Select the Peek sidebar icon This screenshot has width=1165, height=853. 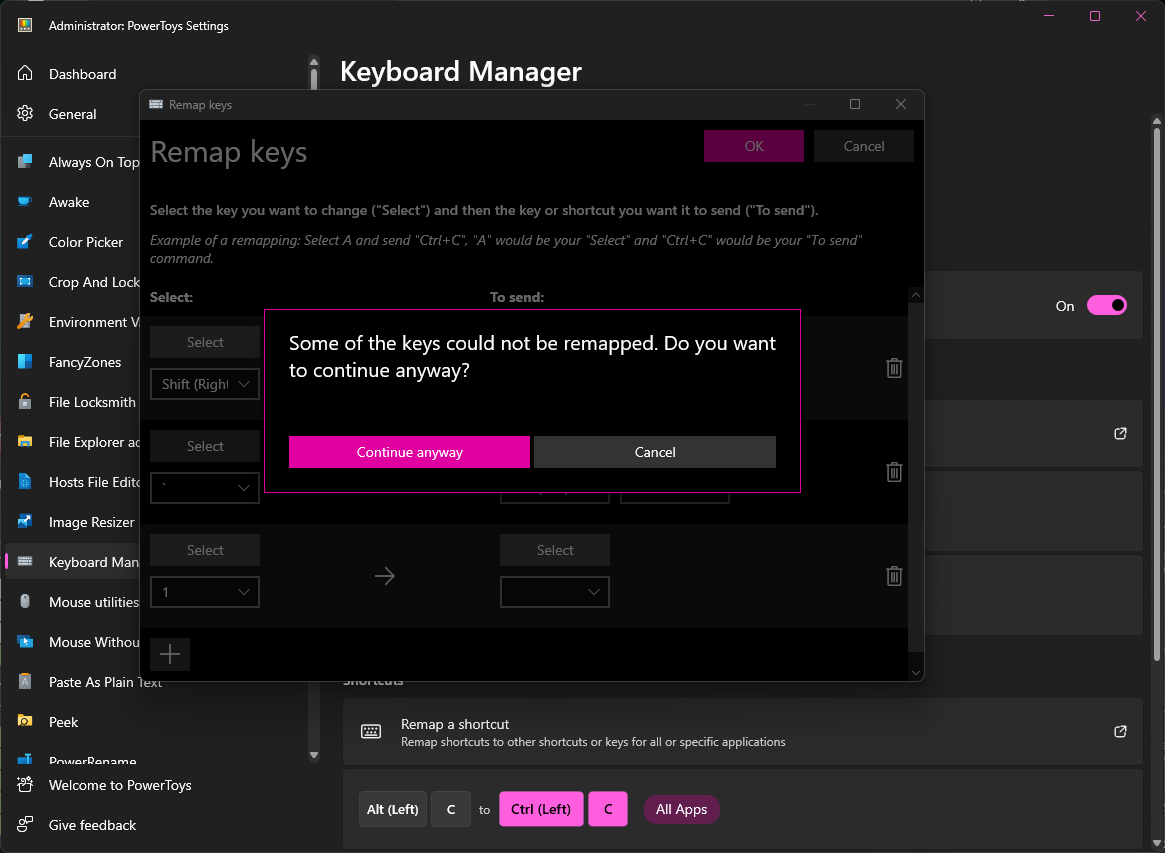pos(26,721)
